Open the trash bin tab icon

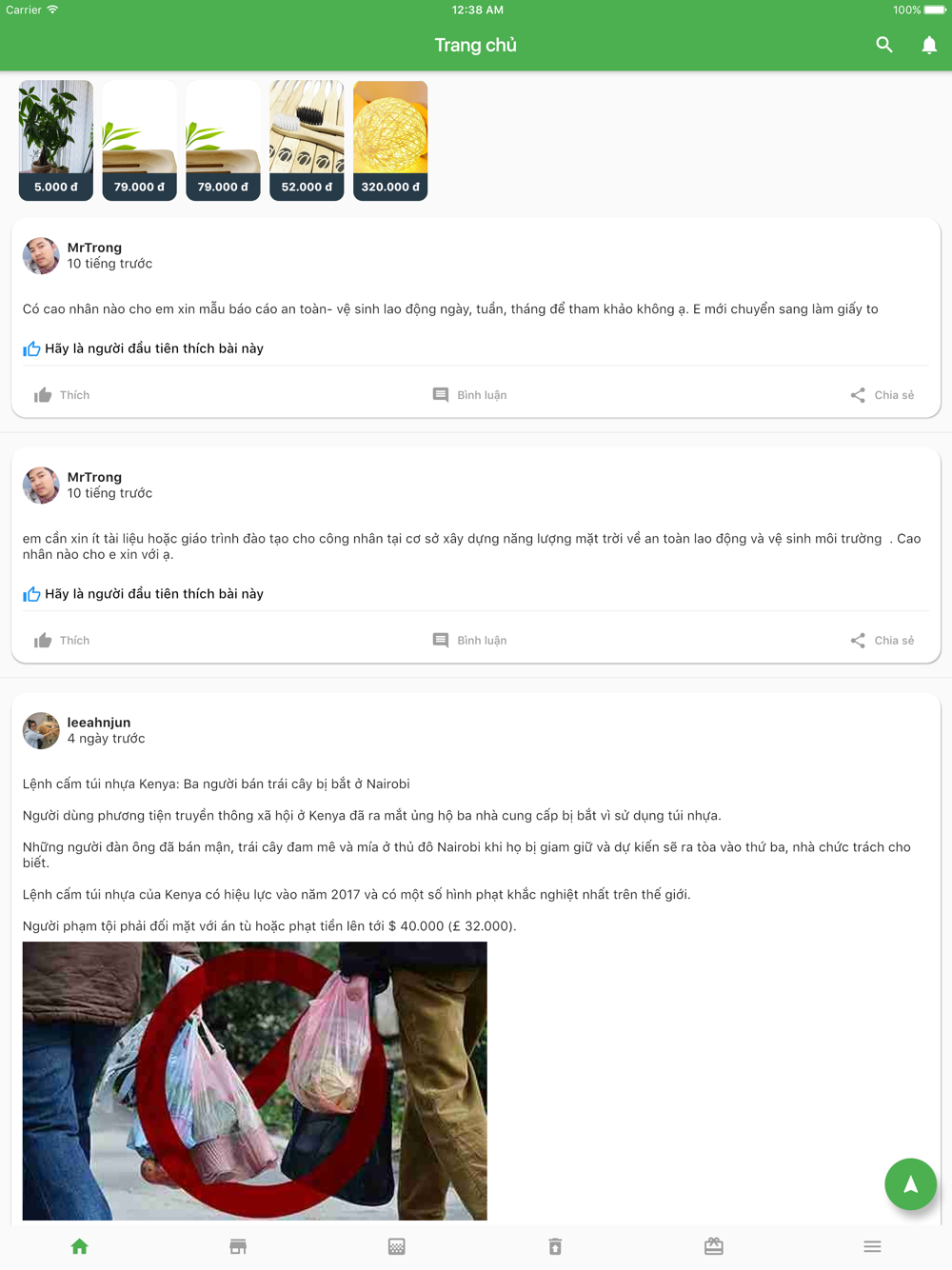pos(555,1246)
